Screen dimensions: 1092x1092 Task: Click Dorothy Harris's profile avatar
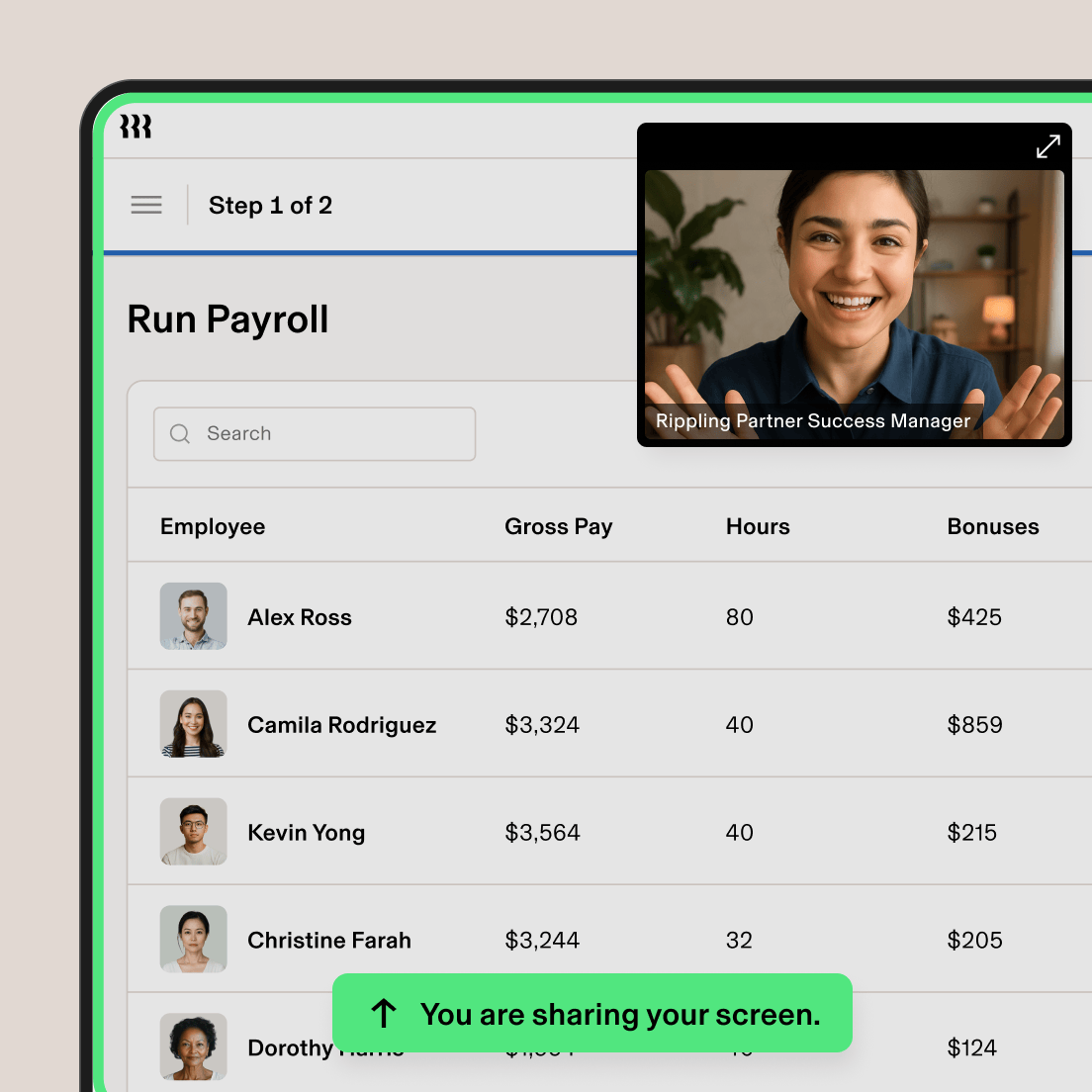click(x=193, y=1046)
